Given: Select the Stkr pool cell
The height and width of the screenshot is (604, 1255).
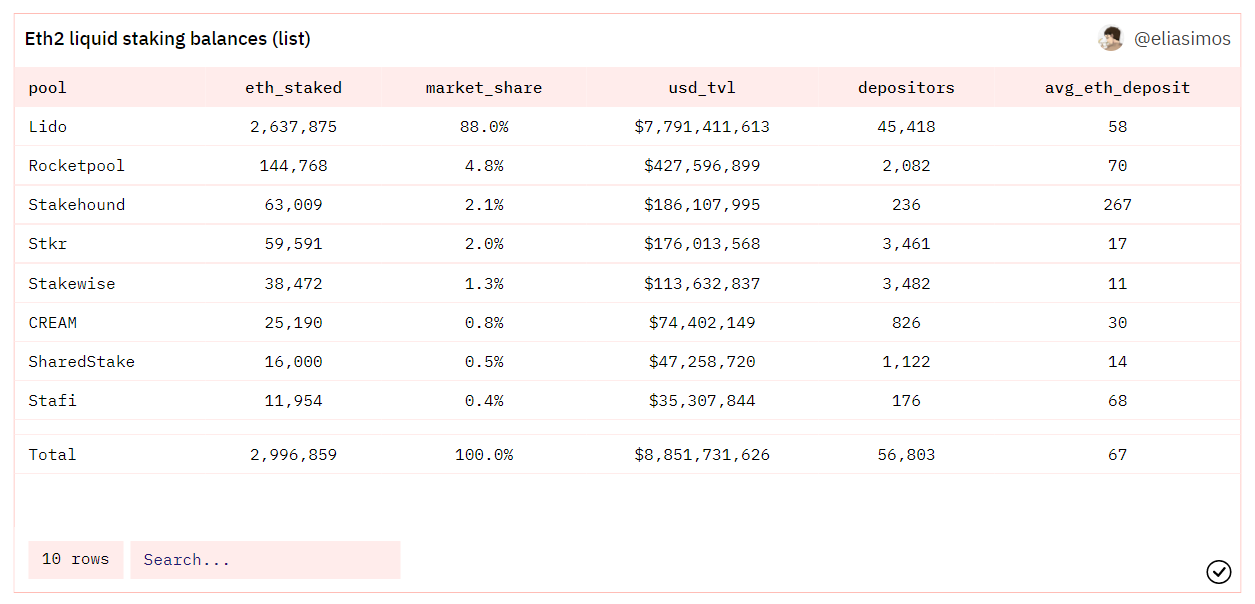Looking at the screenshot, I should point(48,244).
